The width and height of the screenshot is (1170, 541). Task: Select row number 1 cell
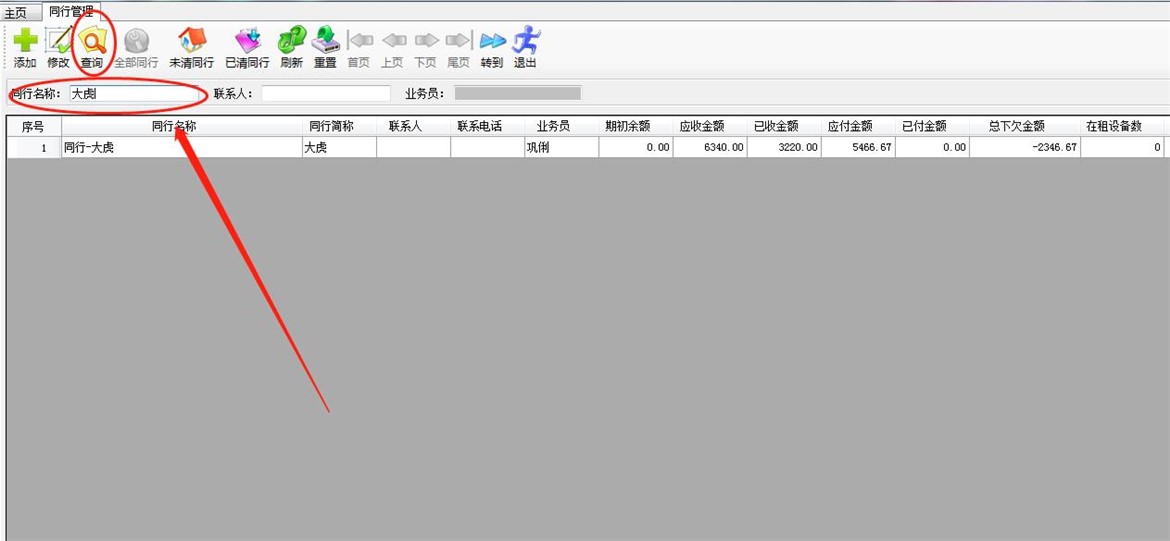point(34,147)
